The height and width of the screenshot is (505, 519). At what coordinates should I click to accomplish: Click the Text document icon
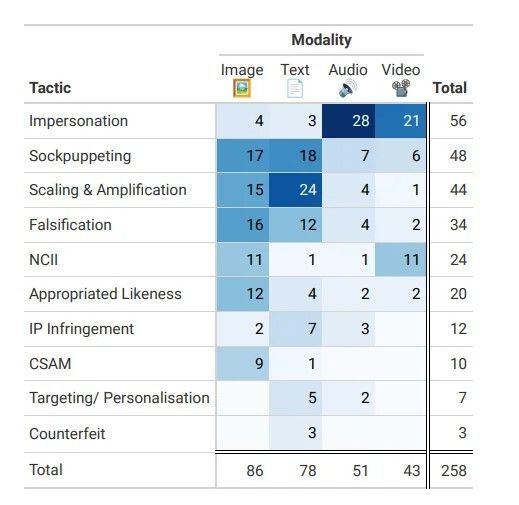coord(295,89)
